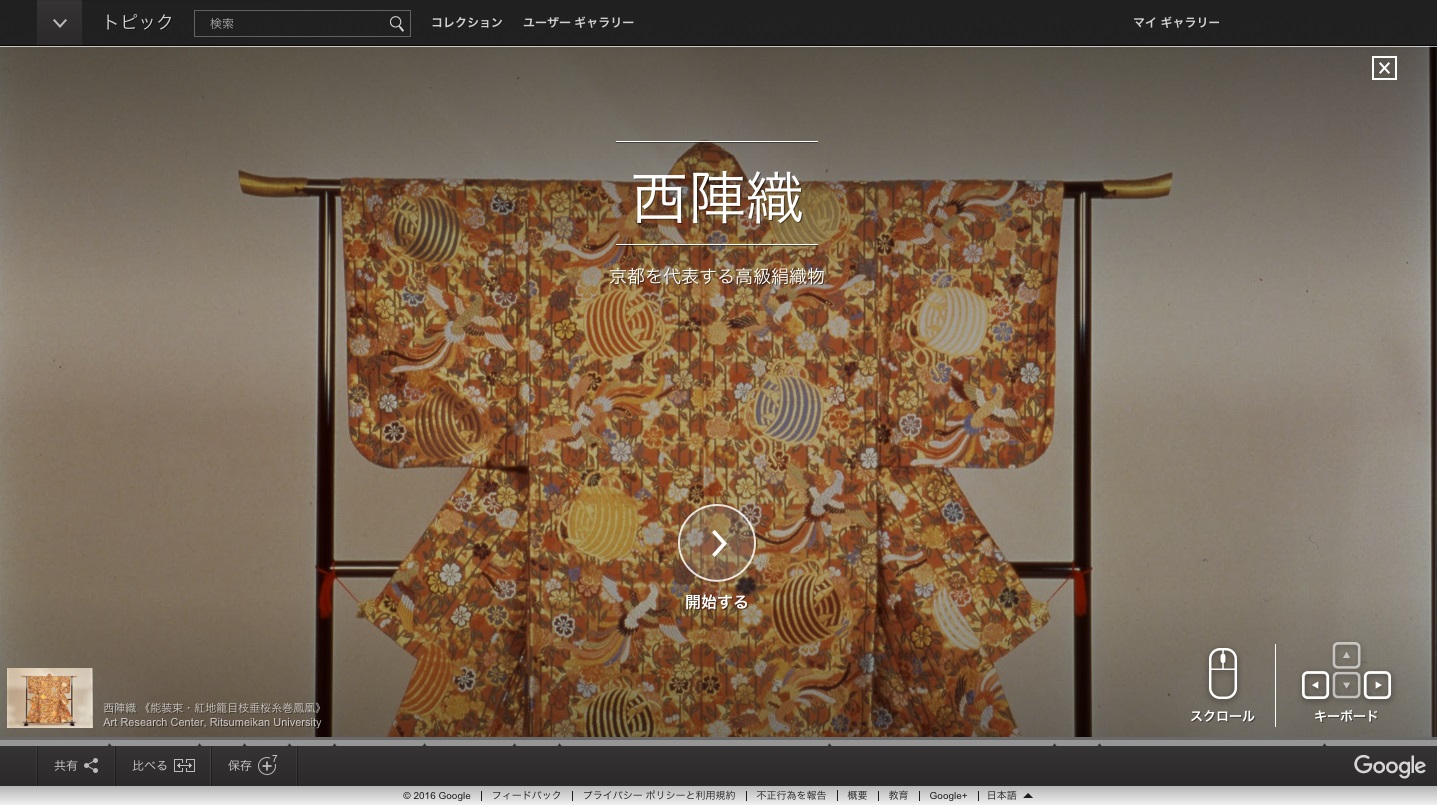
Task: Open 西陣織《能装束・紅地籠目枝垂桜糸巻鳳凰》caption link
Action: tap(213, 708)
